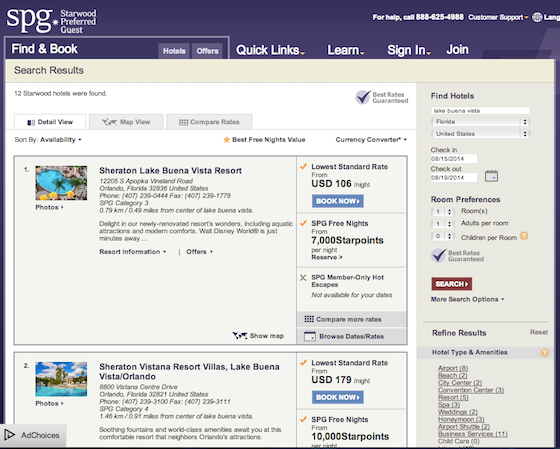Viewport: 560px width, 449px height.
Task: Click the Children per Room help icon
Action: (x=524, y=236)
